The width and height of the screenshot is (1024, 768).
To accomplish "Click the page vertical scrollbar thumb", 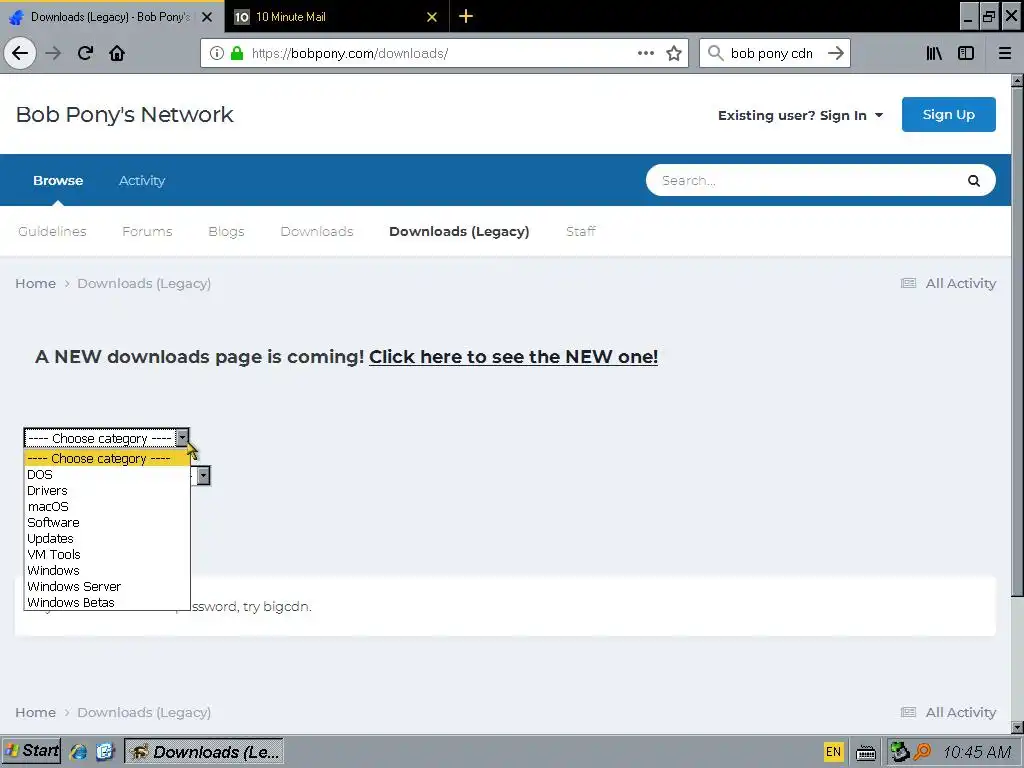I will [x=1017, y=341].
